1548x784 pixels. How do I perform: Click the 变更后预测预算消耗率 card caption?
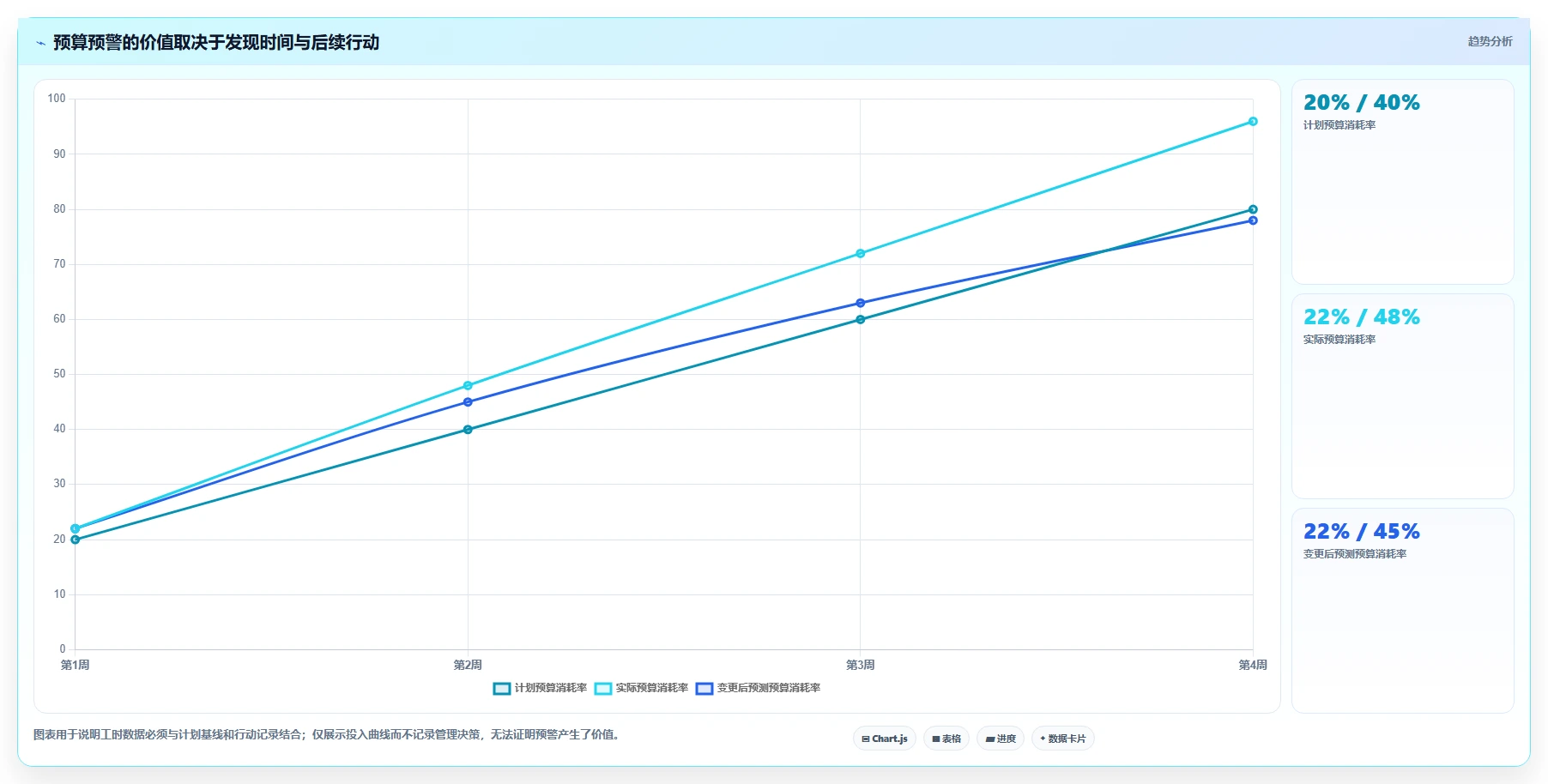(x=1355, y=554)
